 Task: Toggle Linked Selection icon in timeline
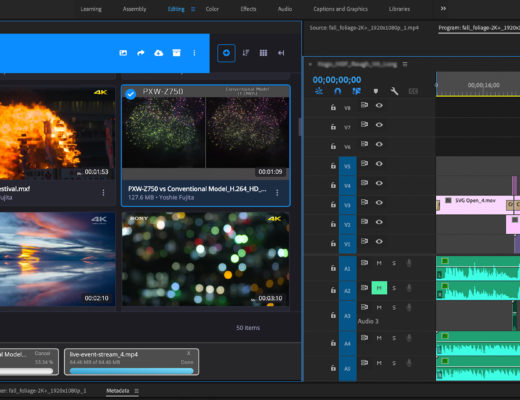[356, 91]
